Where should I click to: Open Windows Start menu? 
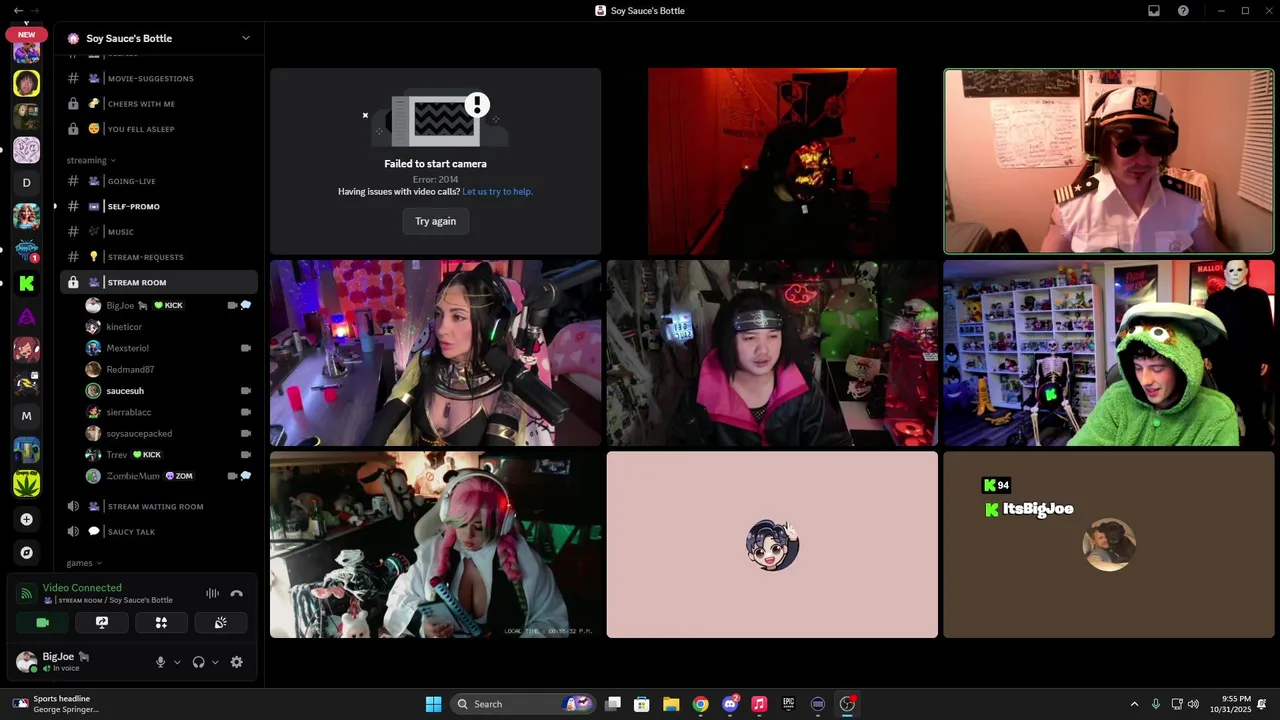point(433,704)
